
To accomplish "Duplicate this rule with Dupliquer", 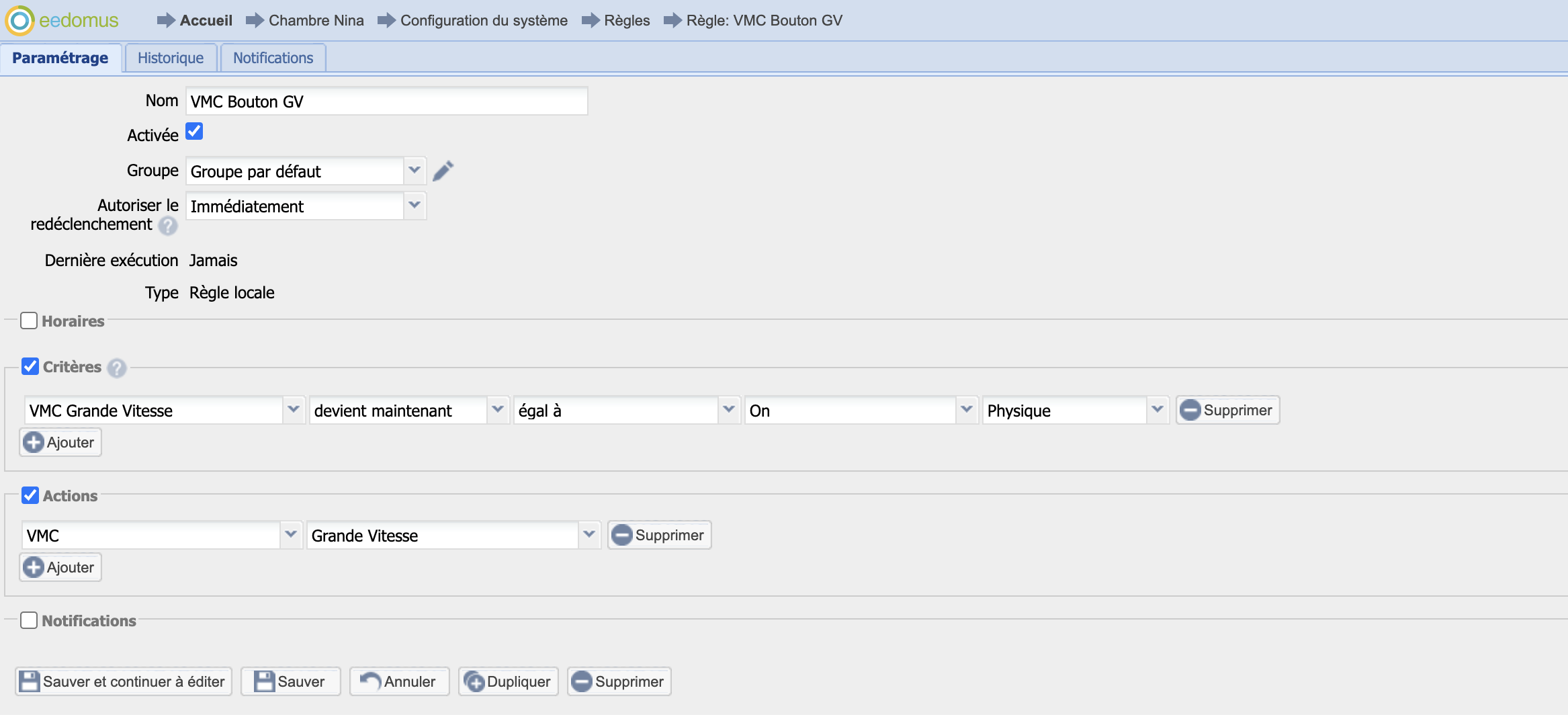I will [508, 682].
